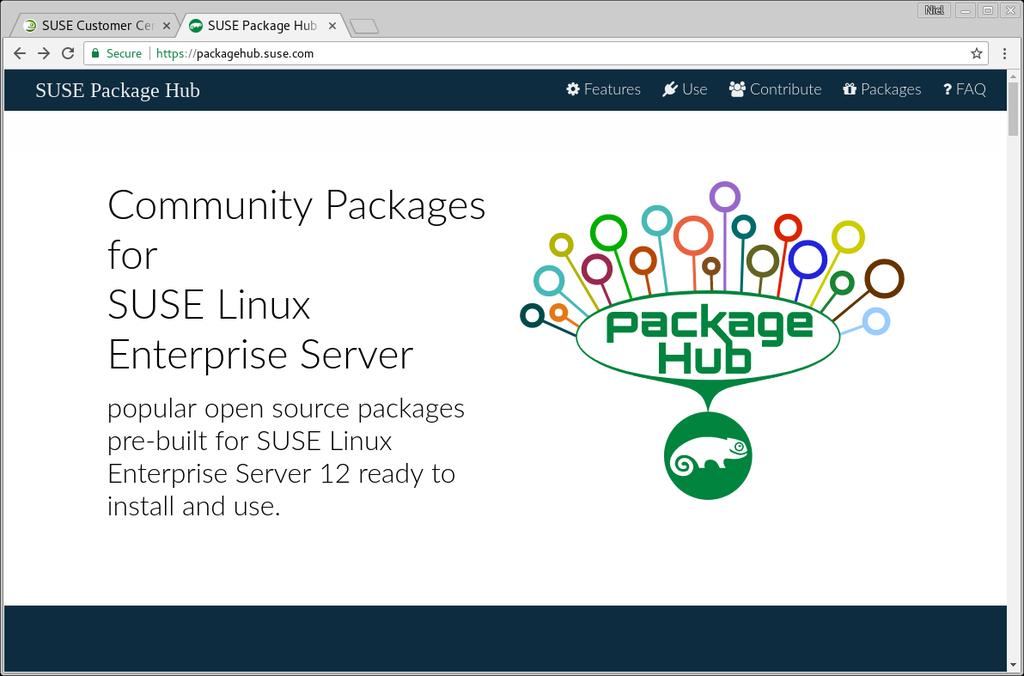Click the gear icon beside Features
1024x676 pixels.
point(573,89)
